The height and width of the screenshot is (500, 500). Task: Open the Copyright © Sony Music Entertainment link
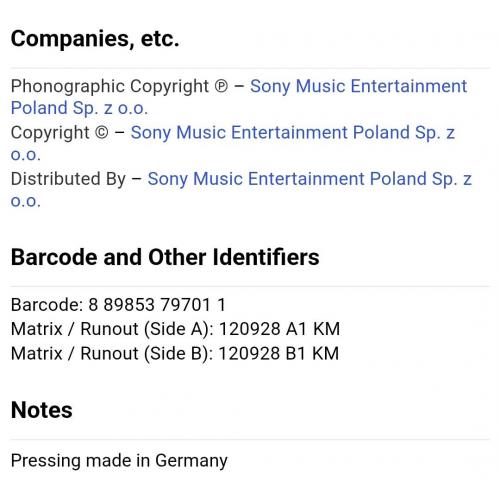[293, 133]
